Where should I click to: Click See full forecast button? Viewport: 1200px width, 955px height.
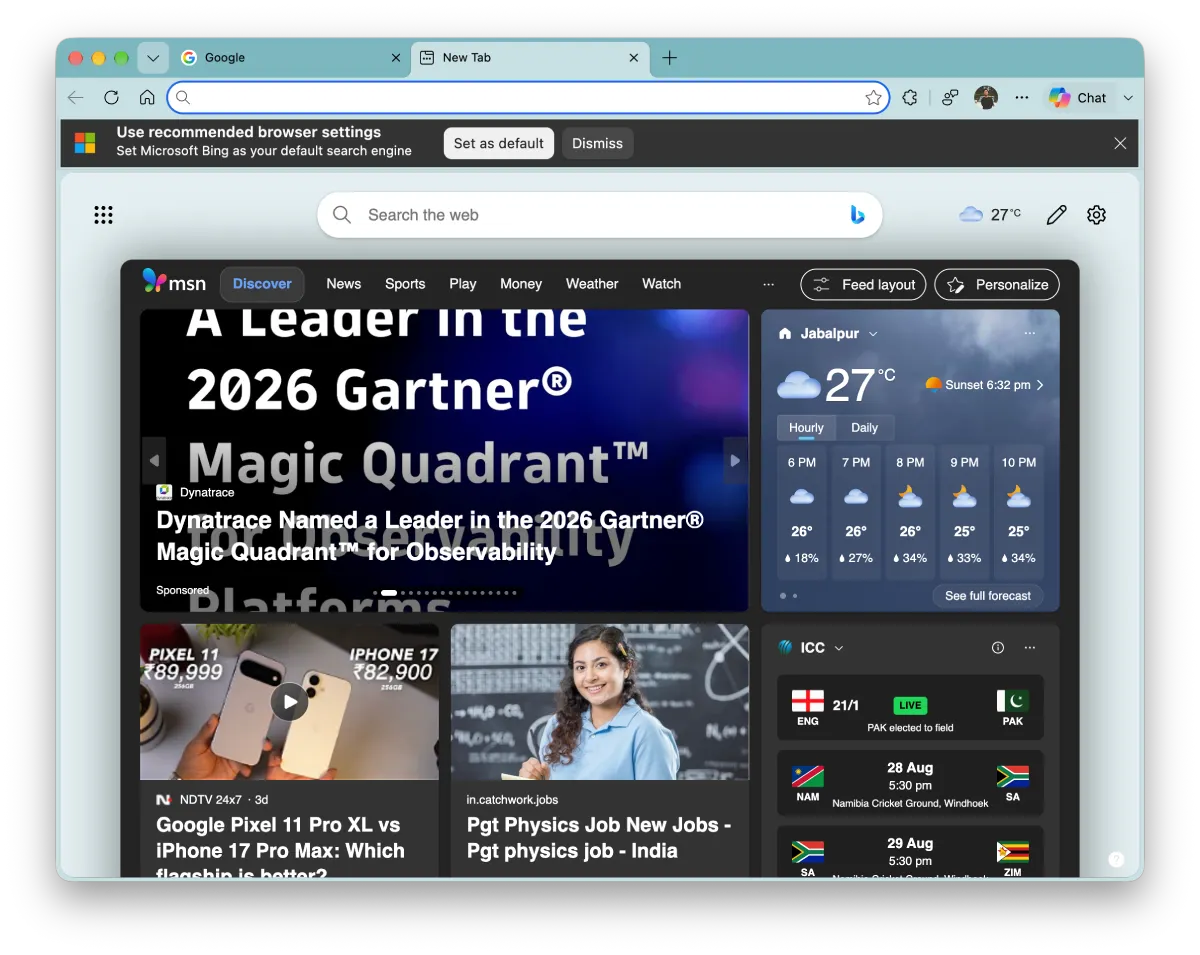click(988, 596)
